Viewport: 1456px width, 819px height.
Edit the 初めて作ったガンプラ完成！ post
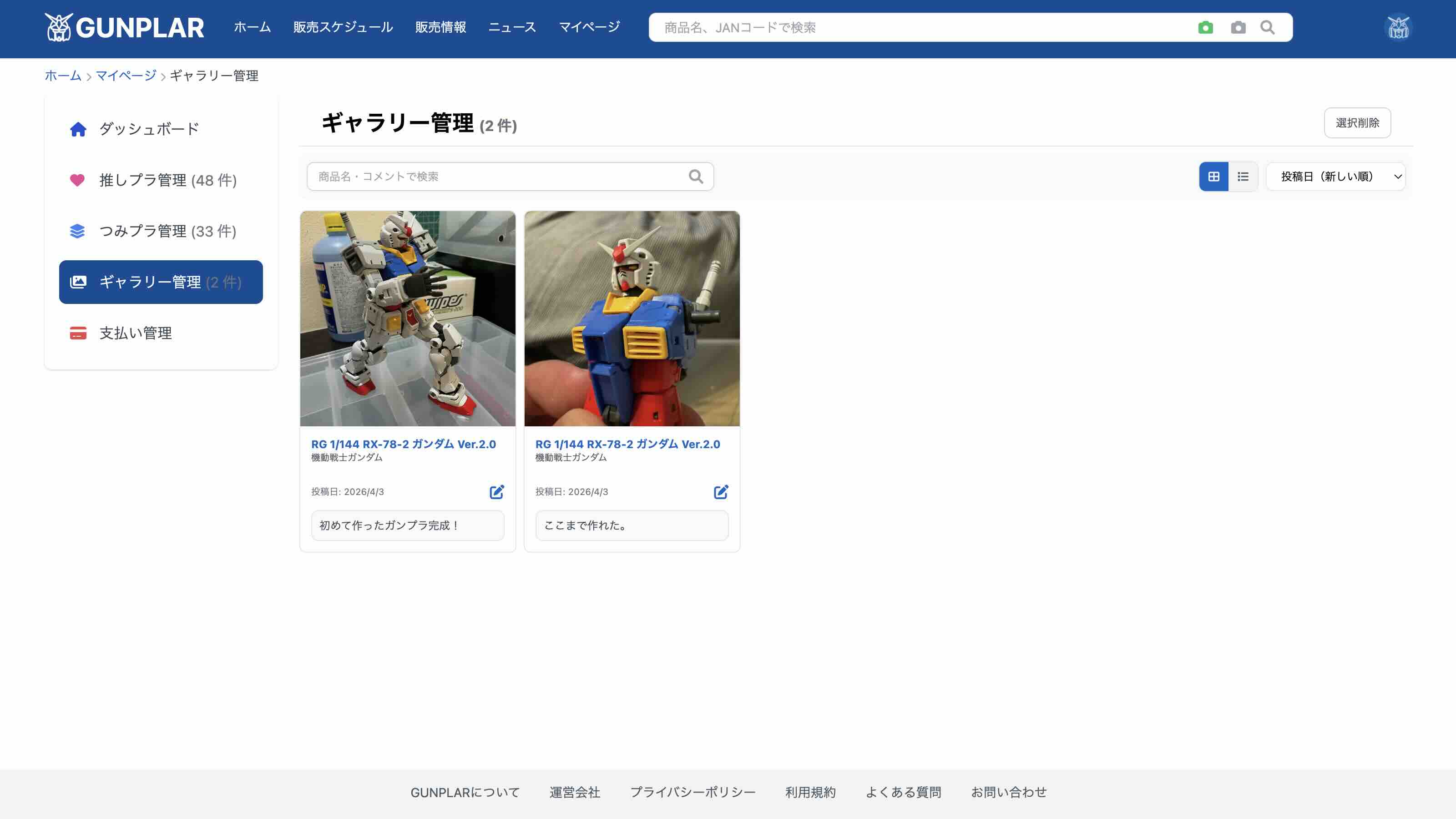497,491
